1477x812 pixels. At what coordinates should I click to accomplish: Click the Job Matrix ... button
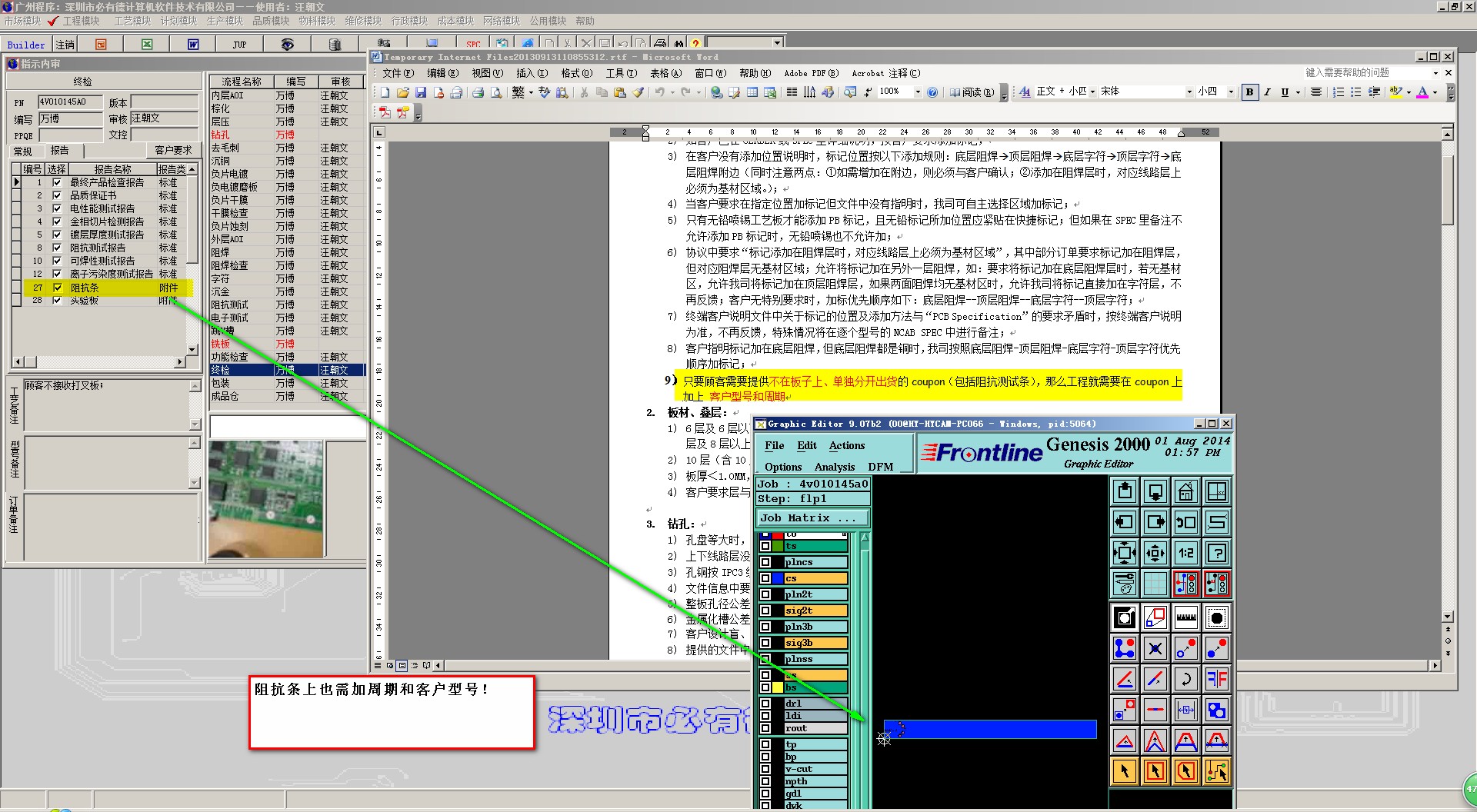(x=812, y=518)
